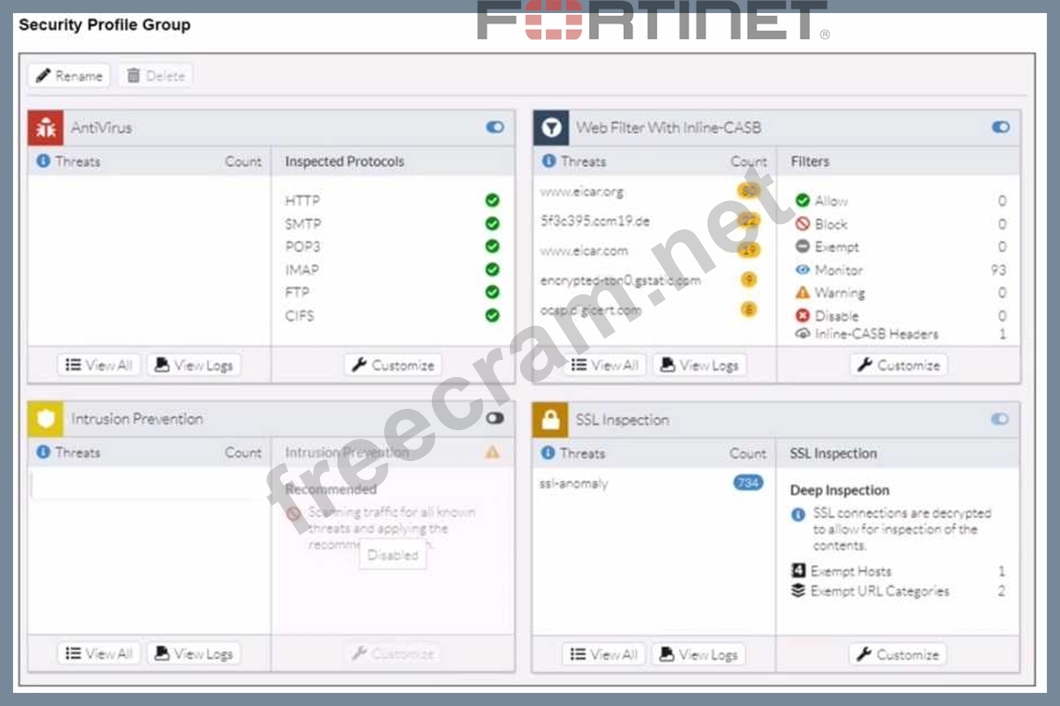Enable the Intrusion Prevention toggle

click(495, 418)
